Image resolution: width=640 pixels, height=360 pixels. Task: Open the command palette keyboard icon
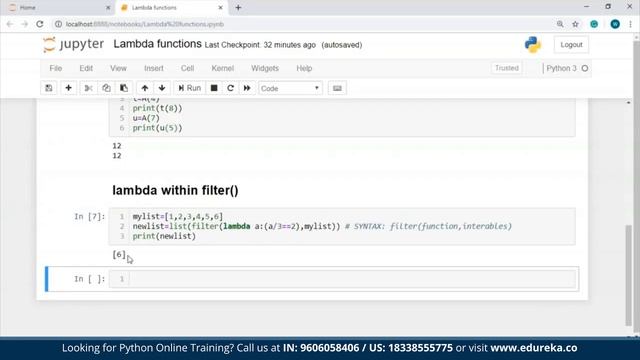(337, 88)
